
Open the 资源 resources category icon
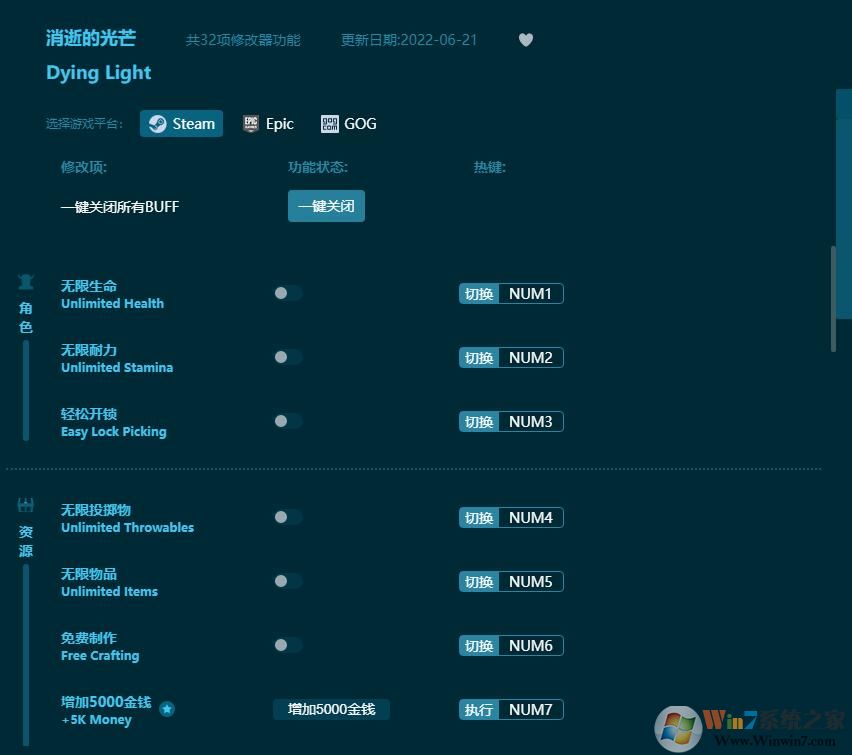point(25,506)
